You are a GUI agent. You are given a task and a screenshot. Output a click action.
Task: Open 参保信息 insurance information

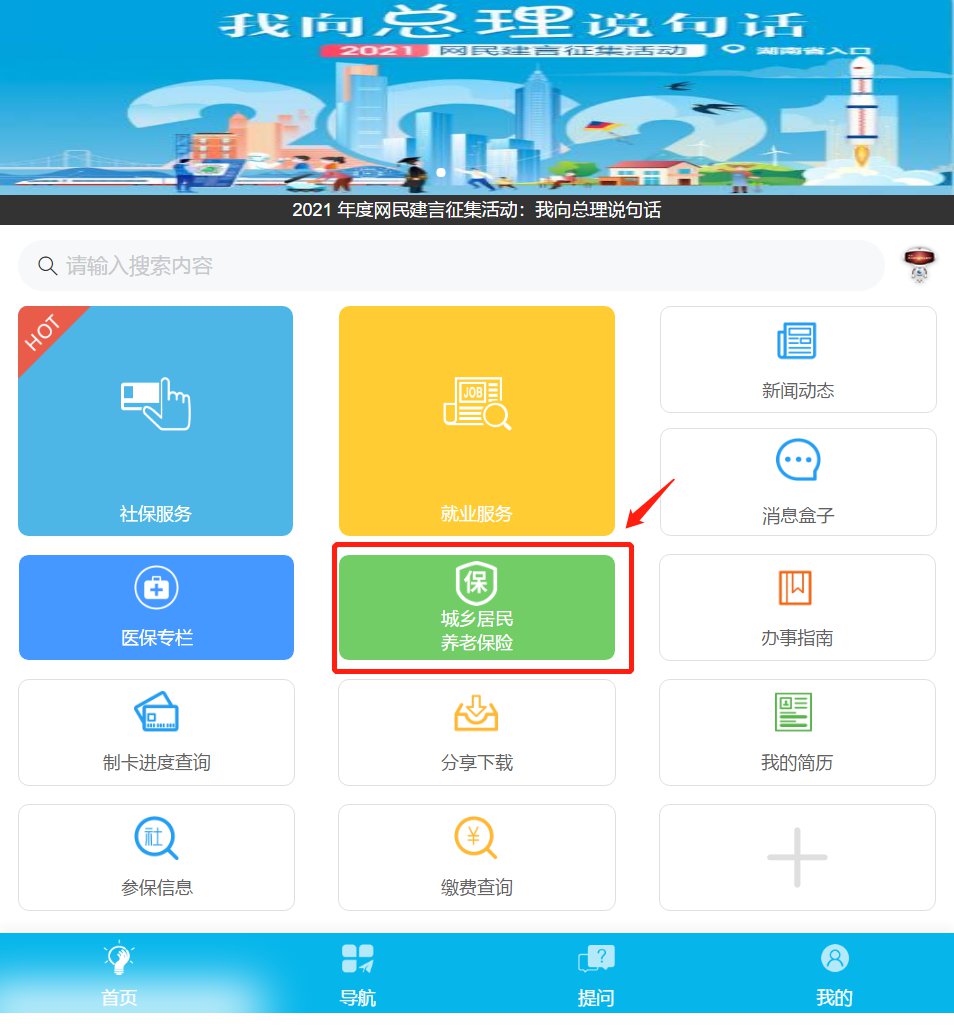pos(156,857)
